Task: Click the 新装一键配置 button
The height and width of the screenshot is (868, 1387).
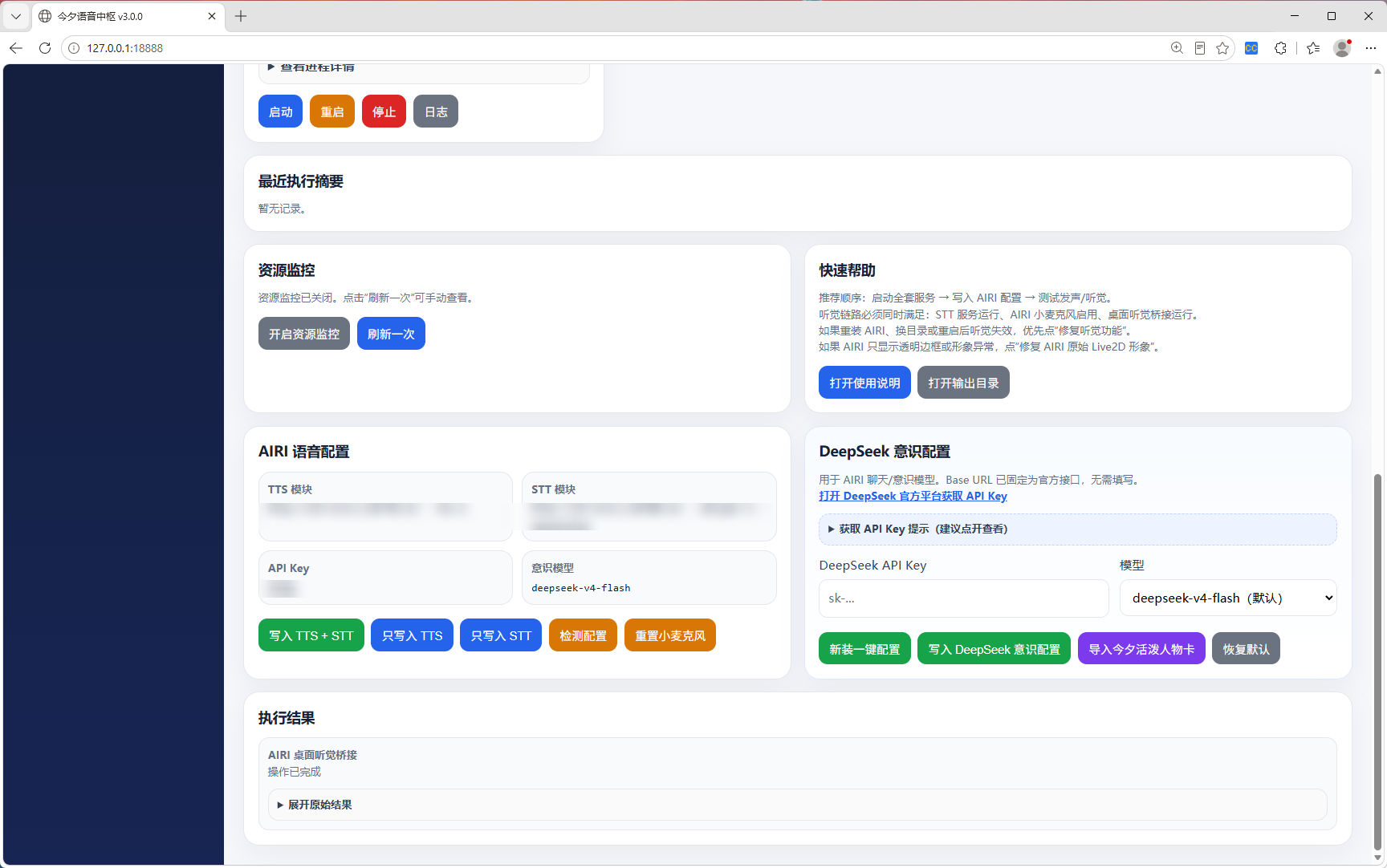Action: 864,649
